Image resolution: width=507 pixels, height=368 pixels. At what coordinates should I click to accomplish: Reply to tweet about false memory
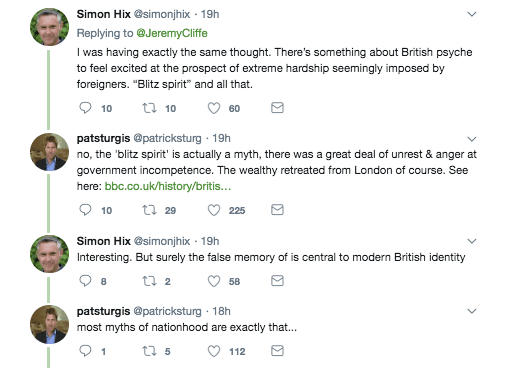click(x=85, y=281)
